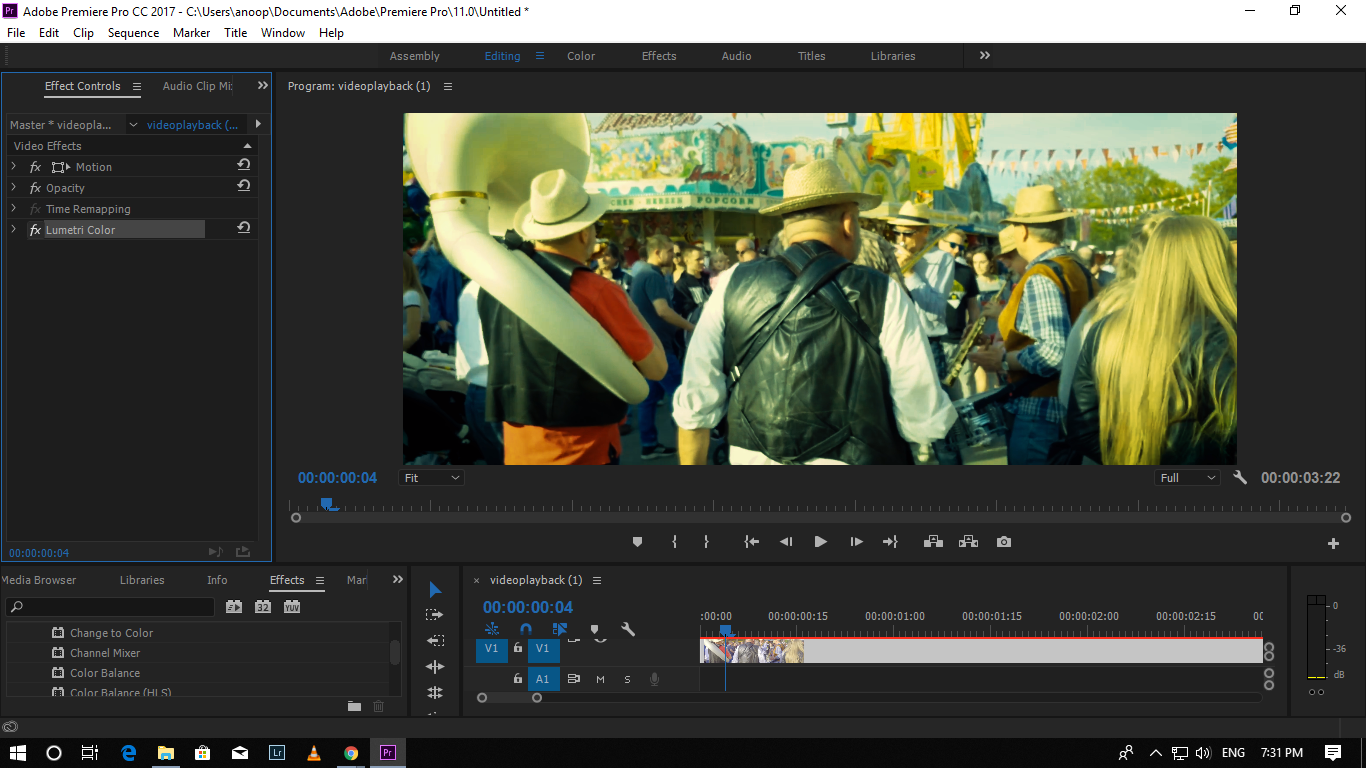Viewport: 1366px width, 768px height.
Task: Expand Time Remapping properties
Action: (x=14, y=208)
